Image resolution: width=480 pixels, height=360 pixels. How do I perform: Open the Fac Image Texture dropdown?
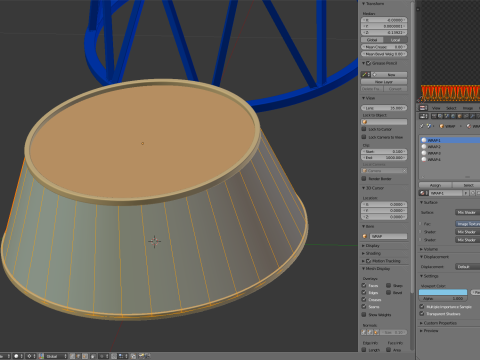[x=468, y=224]
